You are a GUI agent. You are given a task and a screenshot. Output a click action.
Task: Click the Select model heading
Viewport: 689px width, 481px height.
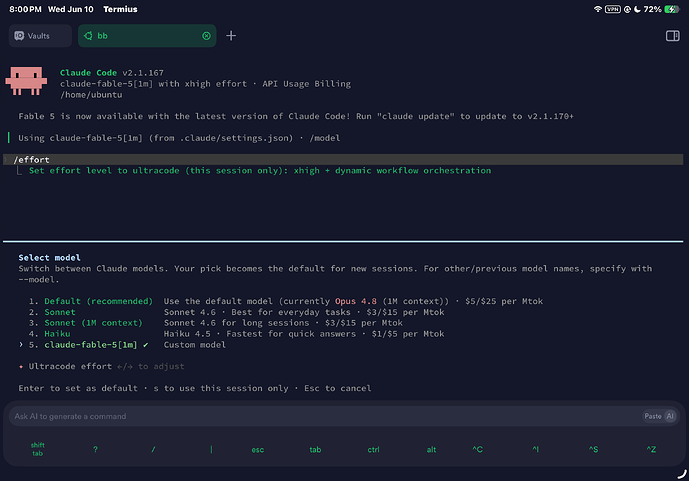[x=49, y=258]
